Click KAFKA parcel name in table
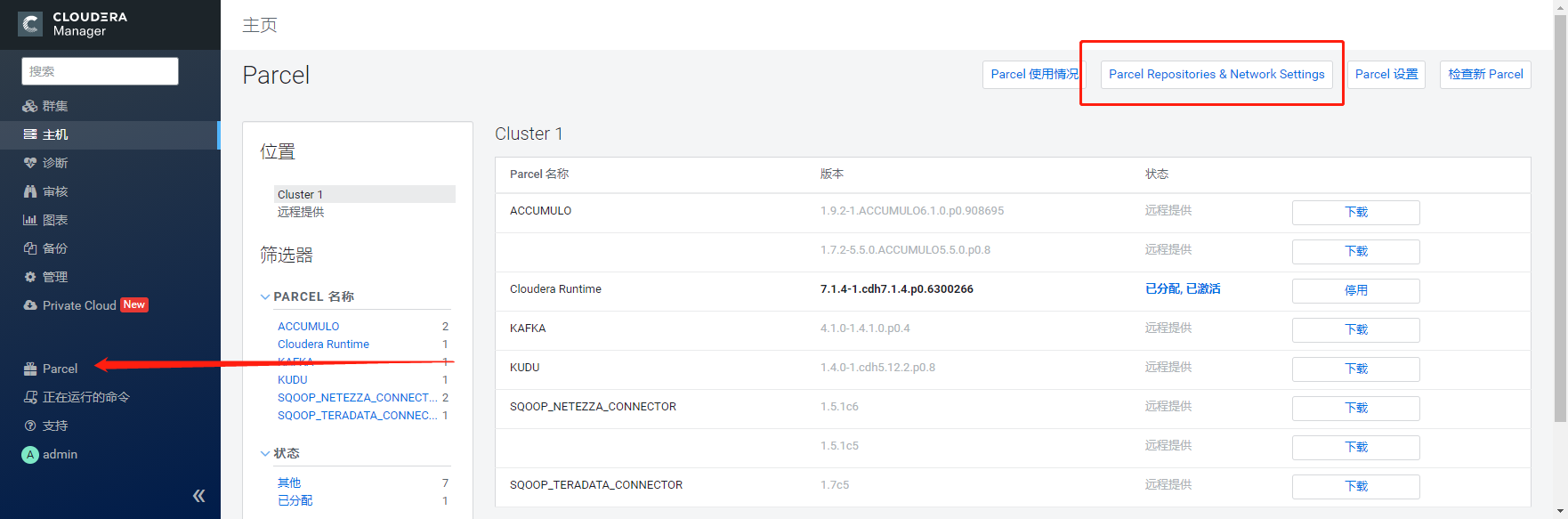This screenshot has height=519, width=1568. 528,328
